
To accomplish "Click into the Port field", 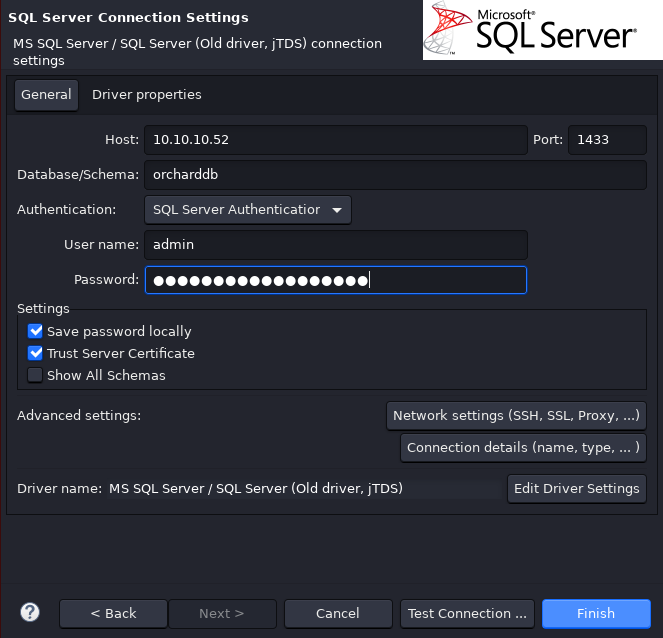I will [606, 140].
